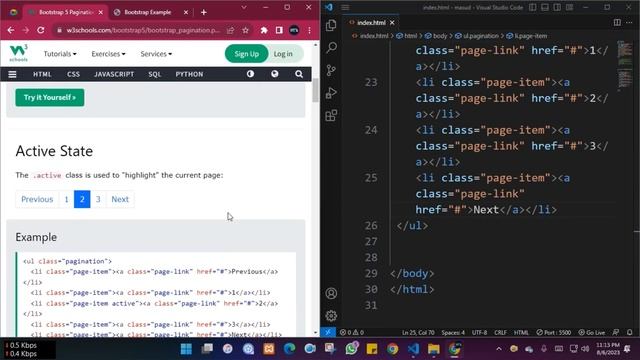Change language mode via HTML
Screen dimensions: 640x360
[x=521, y=332]
